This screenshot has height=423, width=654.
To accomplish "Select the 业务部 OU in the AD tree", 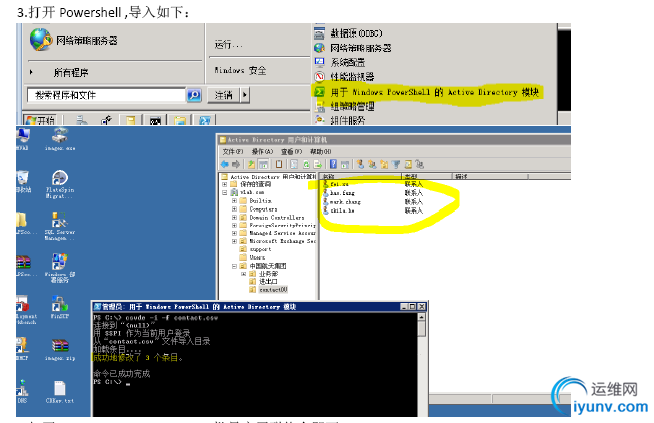I will [264, 274].
